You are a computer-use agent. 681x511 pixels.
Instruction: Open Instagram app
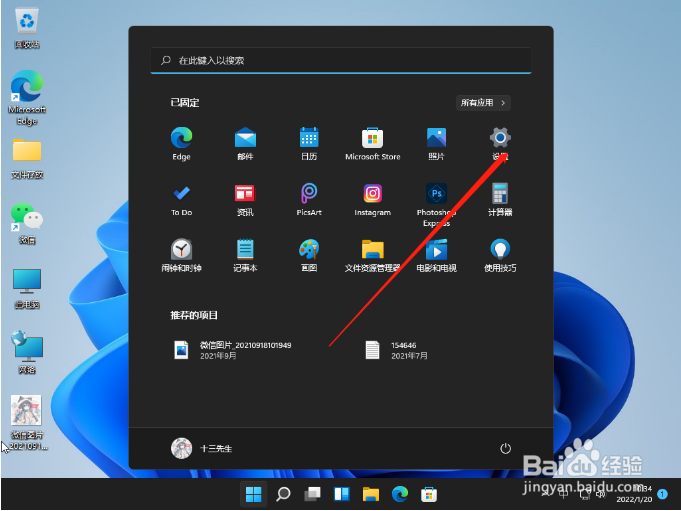373,199
